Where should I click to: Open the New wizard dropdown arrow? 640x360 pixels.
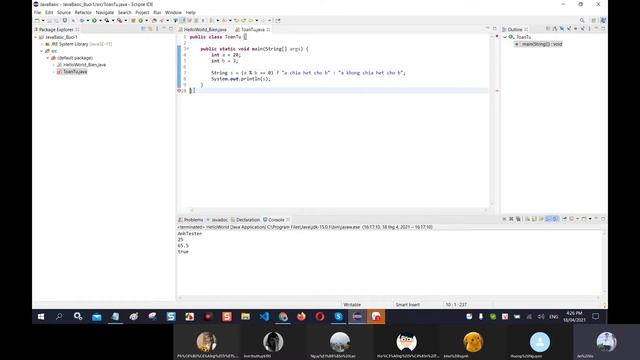(x=43, y=20)
